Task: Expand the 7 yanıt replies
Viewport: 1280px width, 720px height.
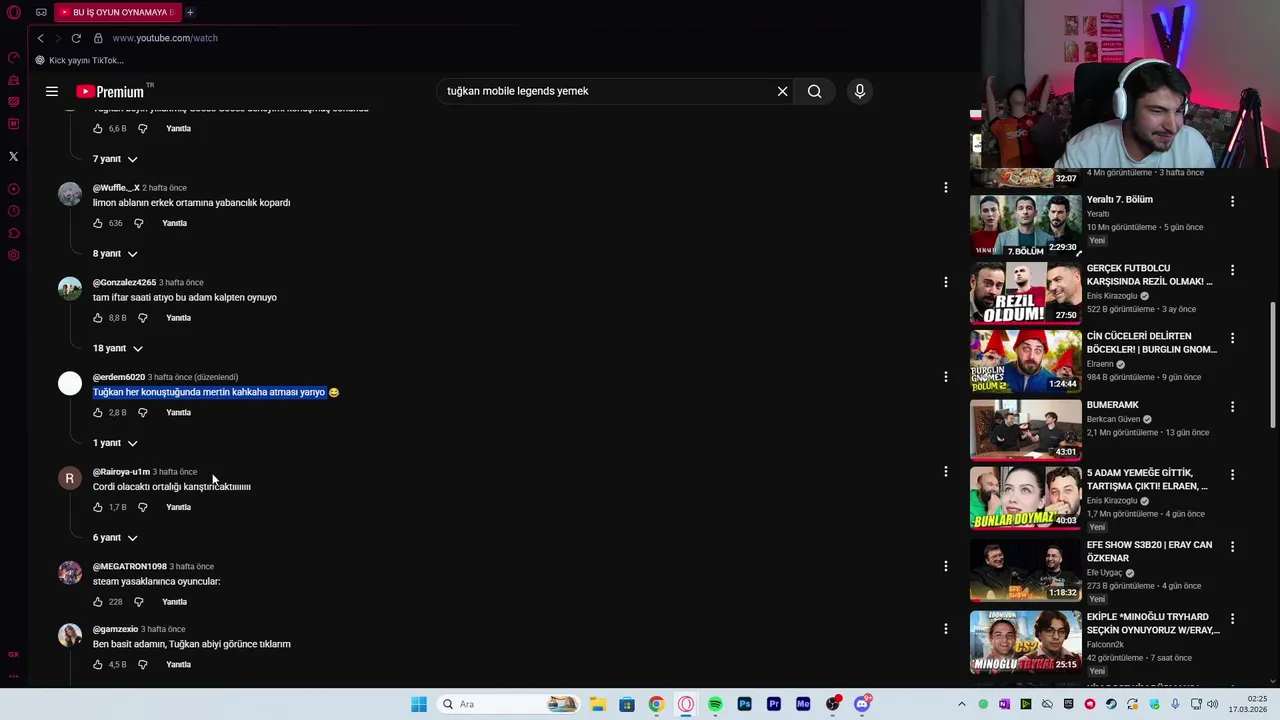Action: [x=115, y=159]
